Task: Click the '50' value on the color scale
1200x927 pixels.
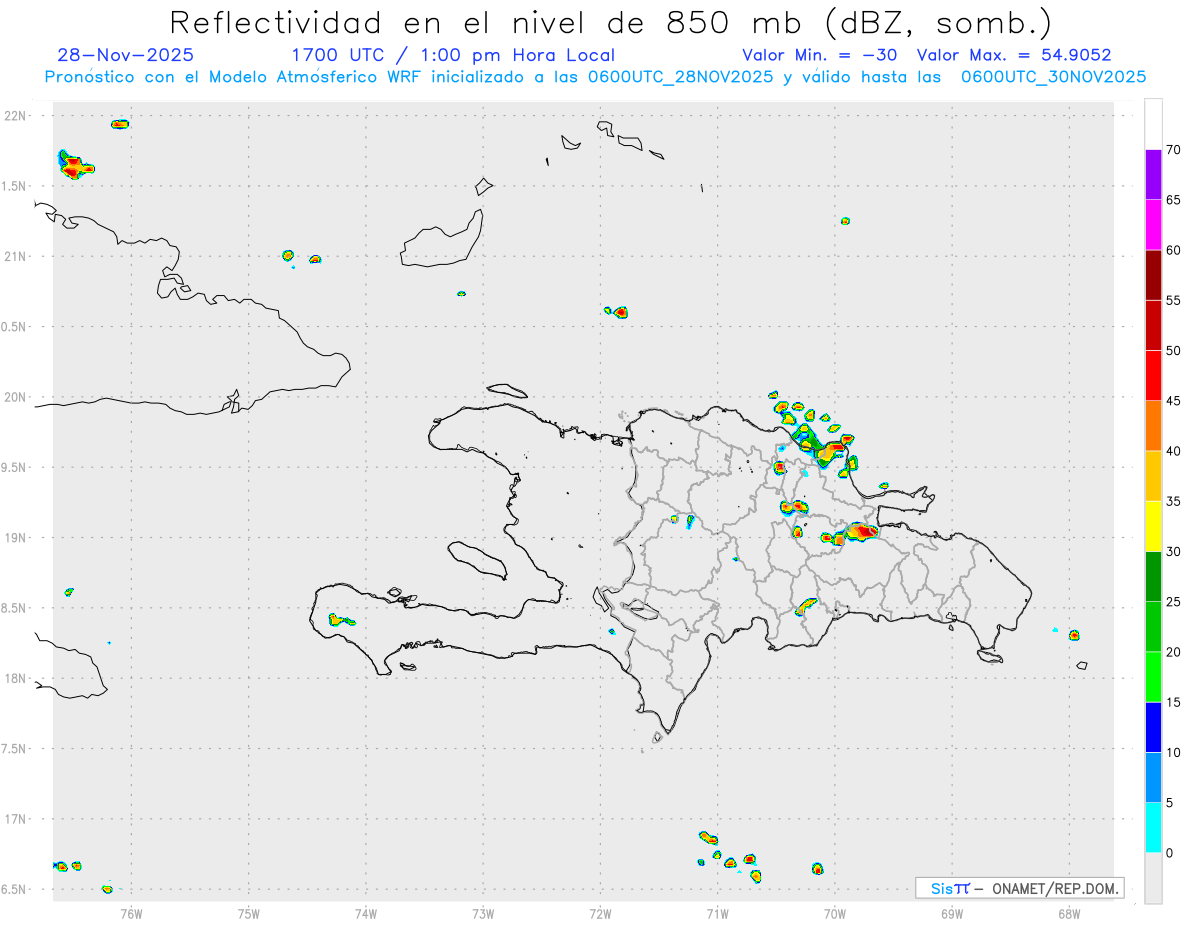Action: [x=1173, y=351]
